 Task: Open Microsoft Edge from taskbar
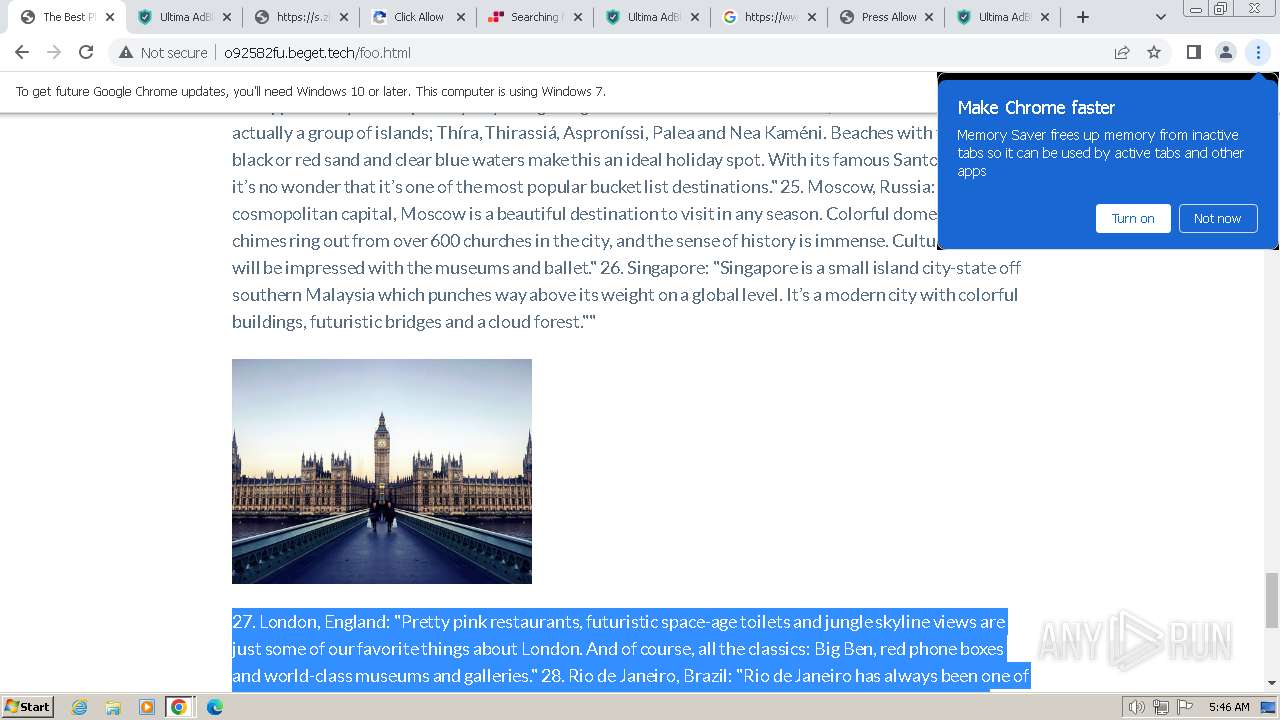(214, 707)
